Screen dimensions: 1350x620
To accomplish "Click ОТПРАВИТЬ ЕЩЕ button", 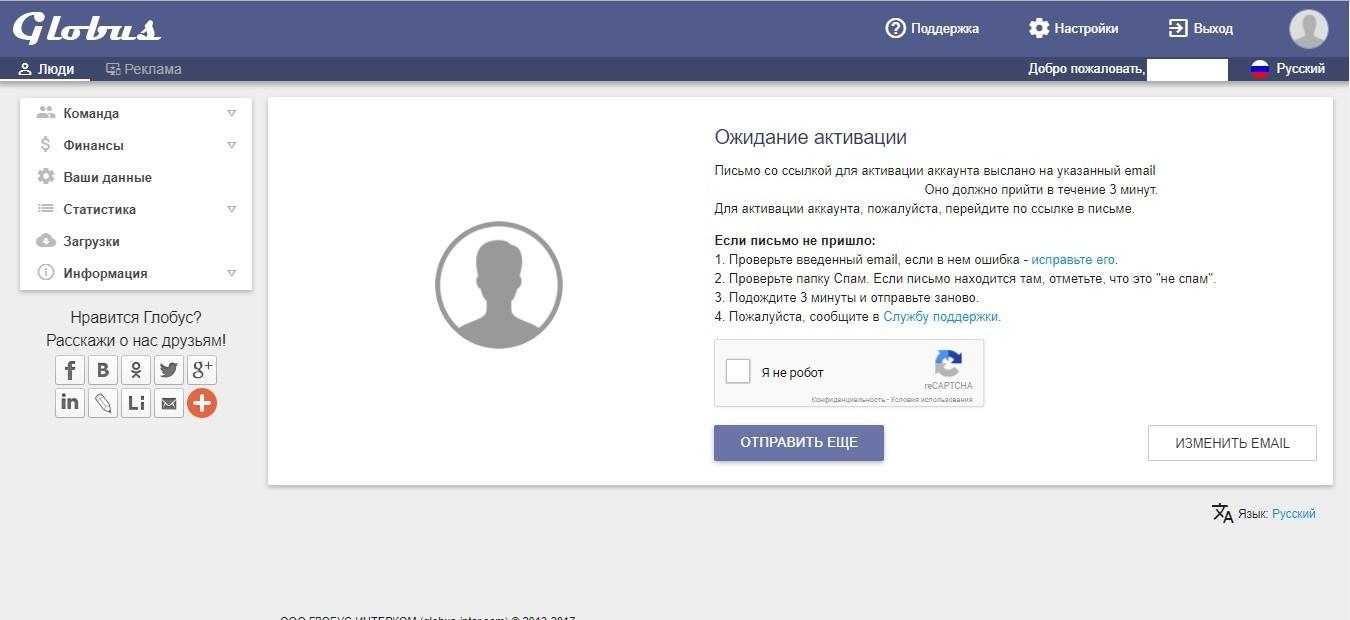I will pyautogui.click(x=799, y=442).
